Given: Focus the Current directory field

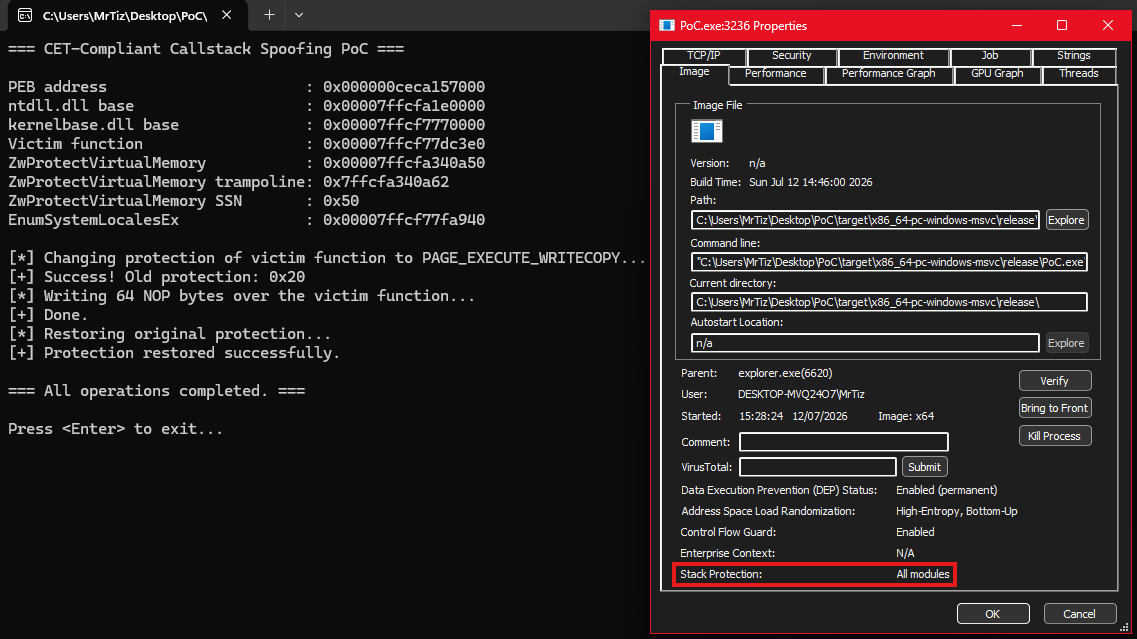Looking at the screenshot, I should click(x=889, y=302).
